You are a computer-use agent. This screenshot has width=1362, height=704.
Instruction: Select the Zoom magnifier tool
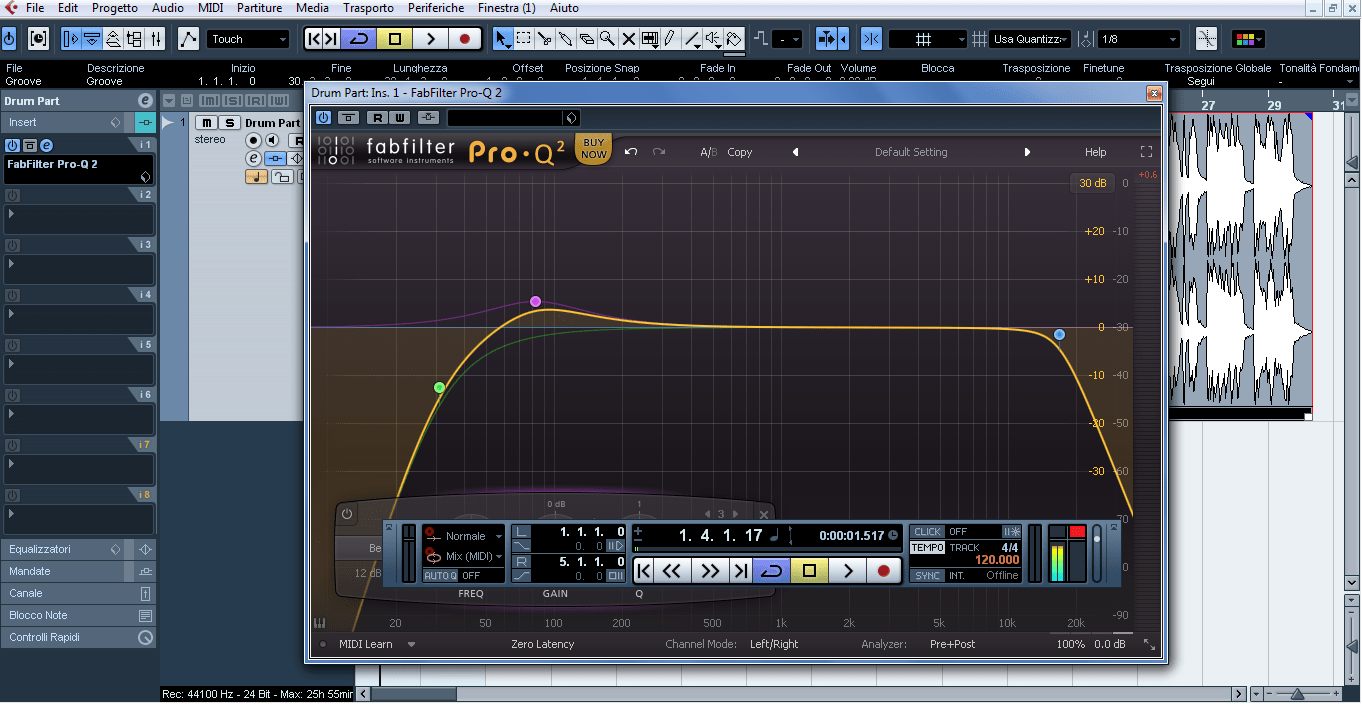click(x=607, y=39)
